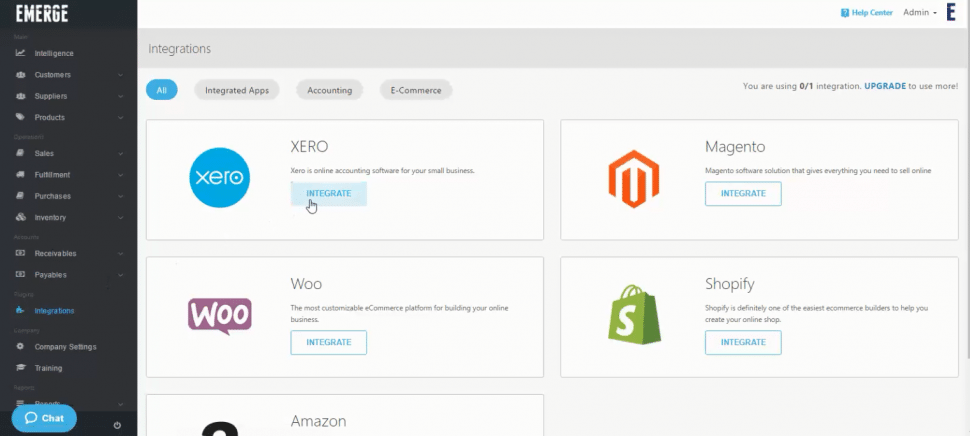Click the Products tag icon
Viewport: 970px width, 436px height.
(20, 117)
